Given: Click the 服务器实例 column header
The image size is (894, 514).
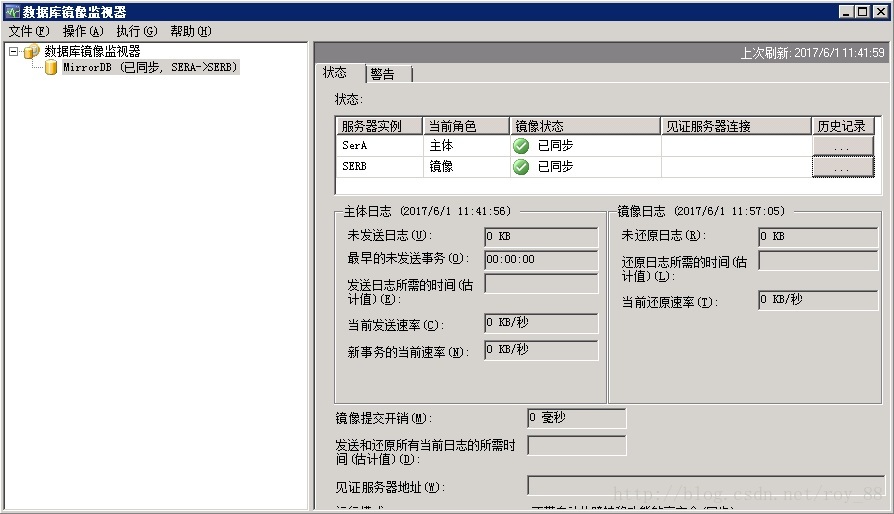Looking at the screenshot, I should [x=379, y=126].
